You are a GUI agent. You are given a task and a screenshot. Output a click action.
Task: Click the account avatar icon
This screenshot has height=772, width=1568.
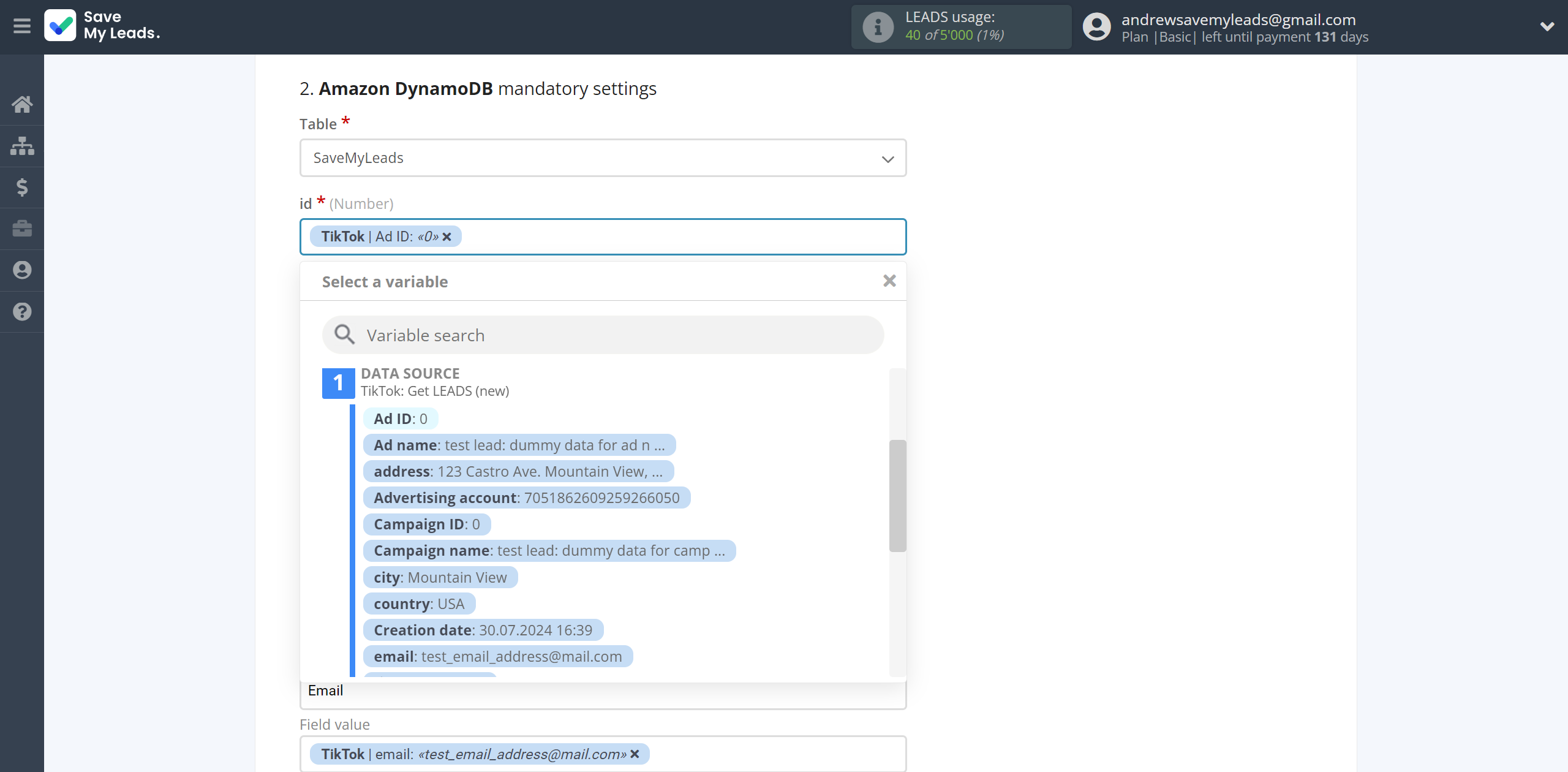(1096, 27)
